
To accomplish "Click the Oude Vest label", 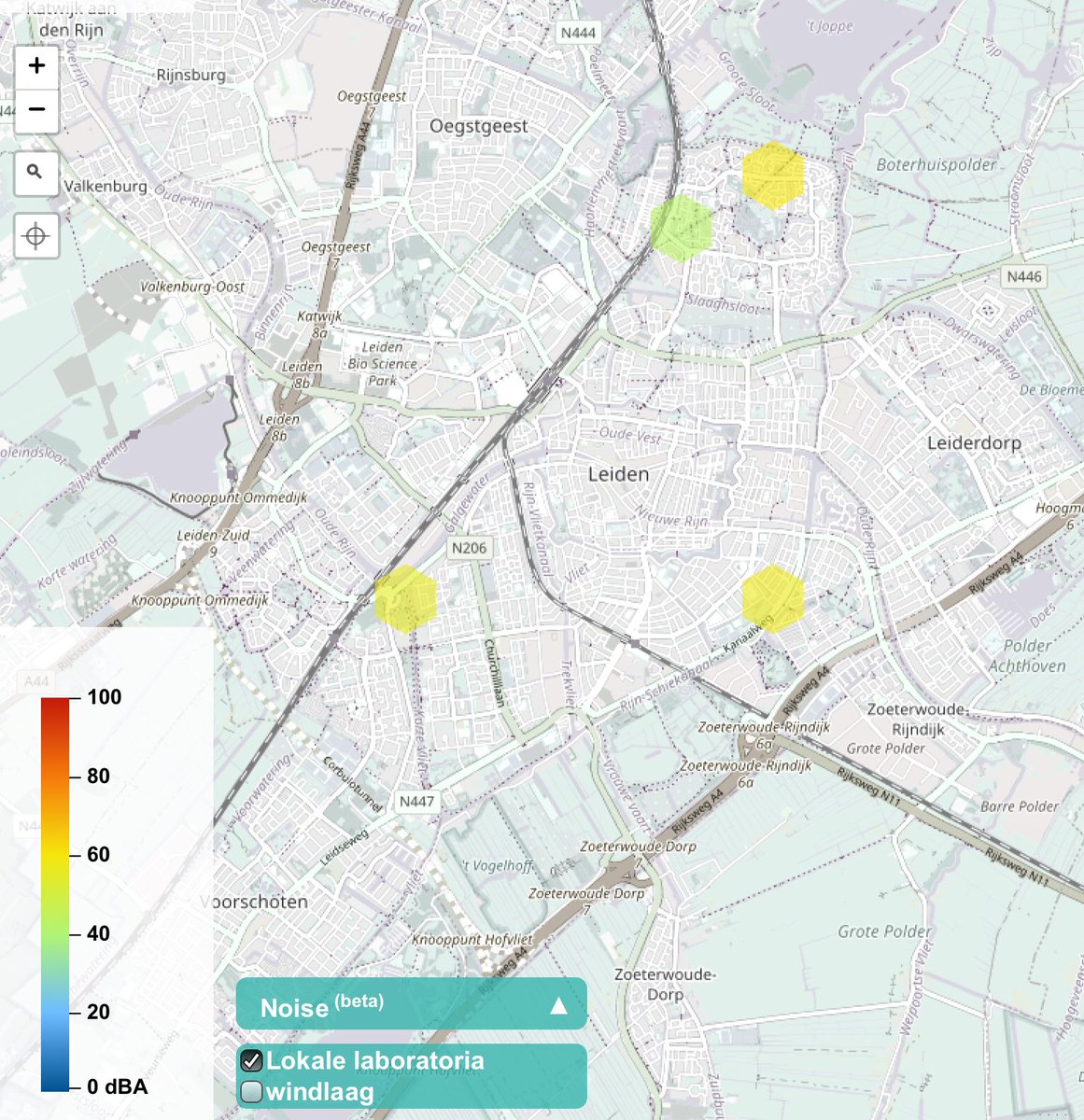I will pyautogui.click(x=629, y=434).
